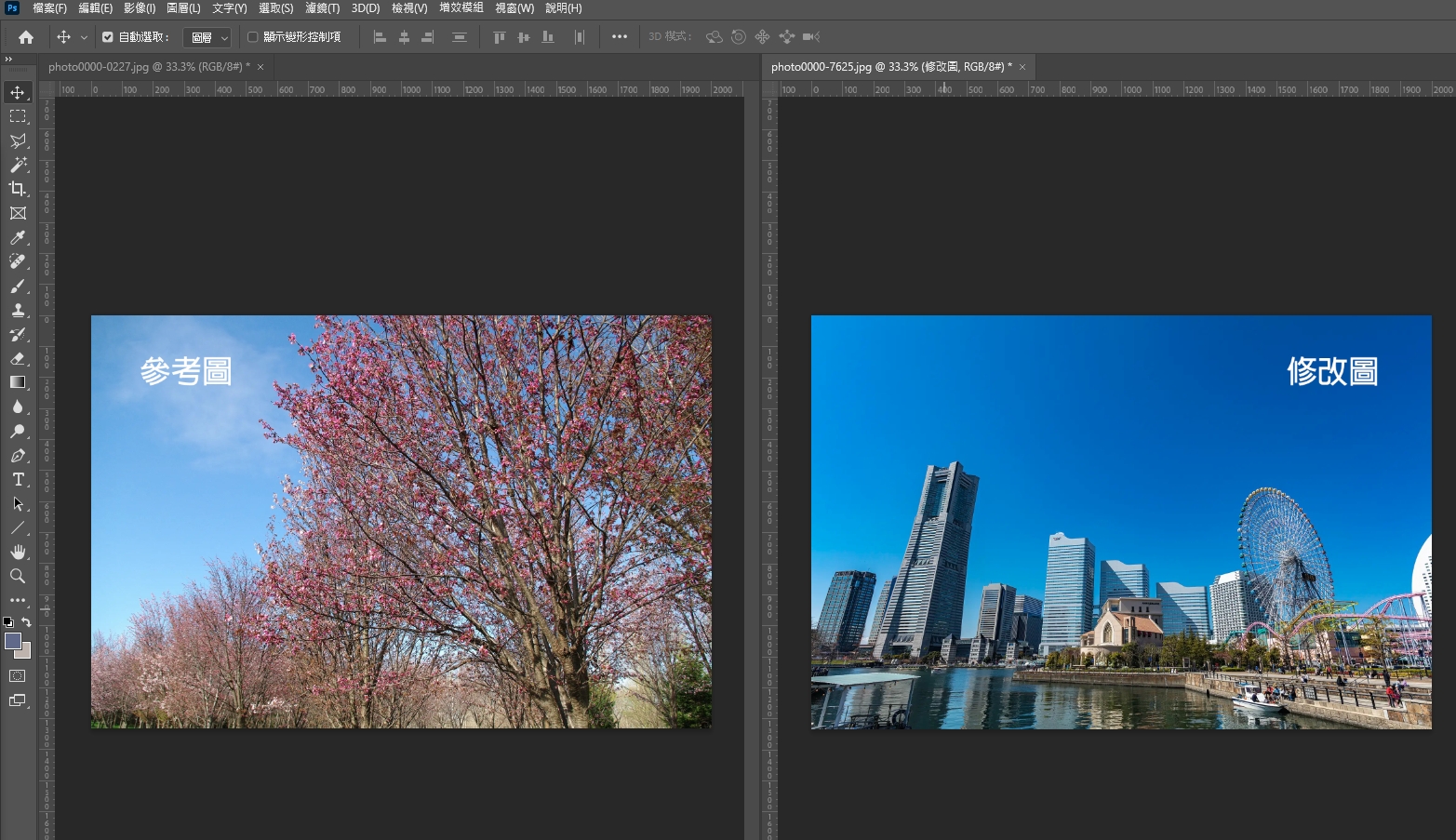Expand the toolbar with the double-arrow
Image resolution: width=1456 pixels, height=840 pixels.
point(8,59)
